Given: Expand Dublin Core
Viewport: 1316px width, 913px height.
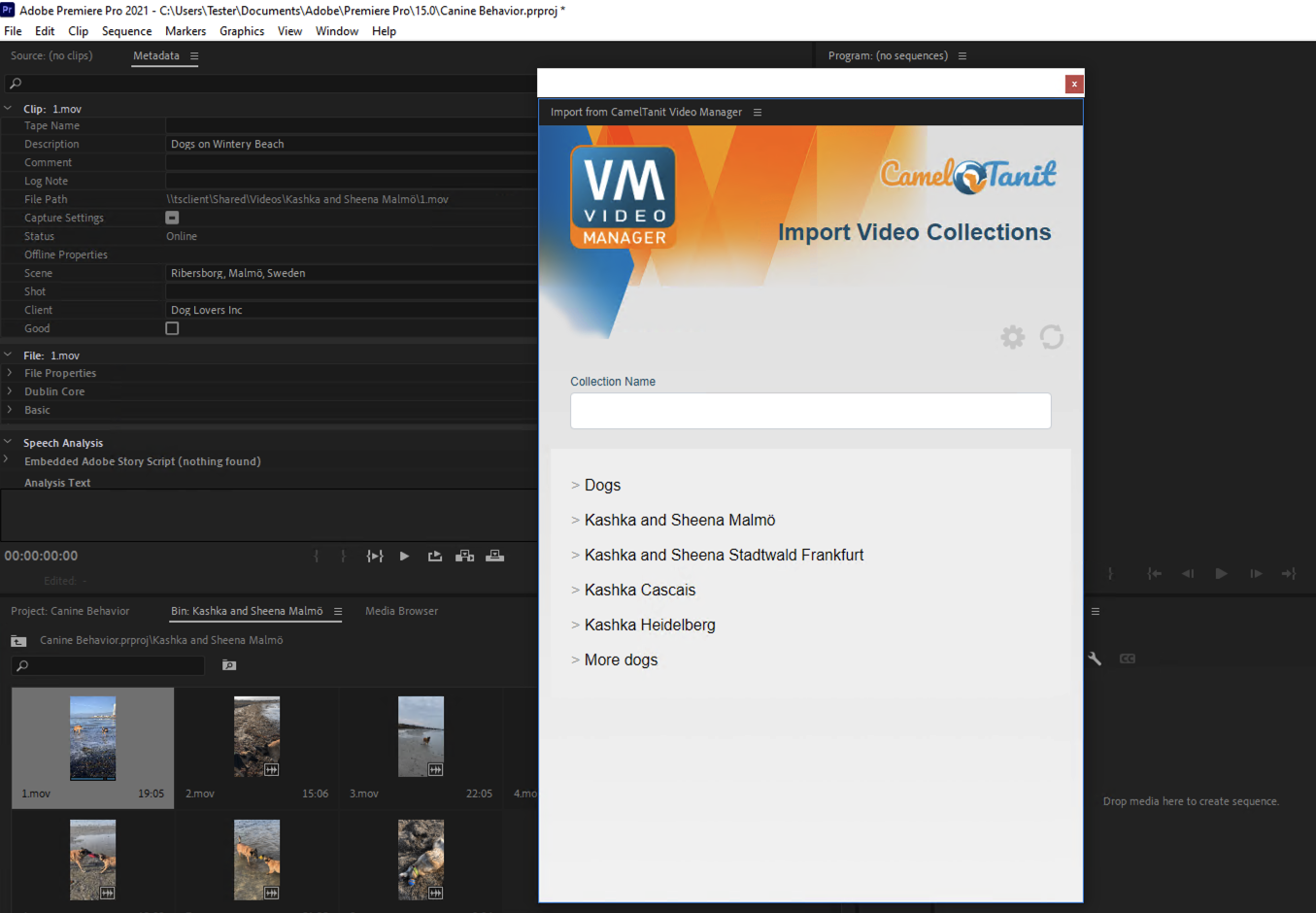Looking at the screenshot, I should click(9, 391).
